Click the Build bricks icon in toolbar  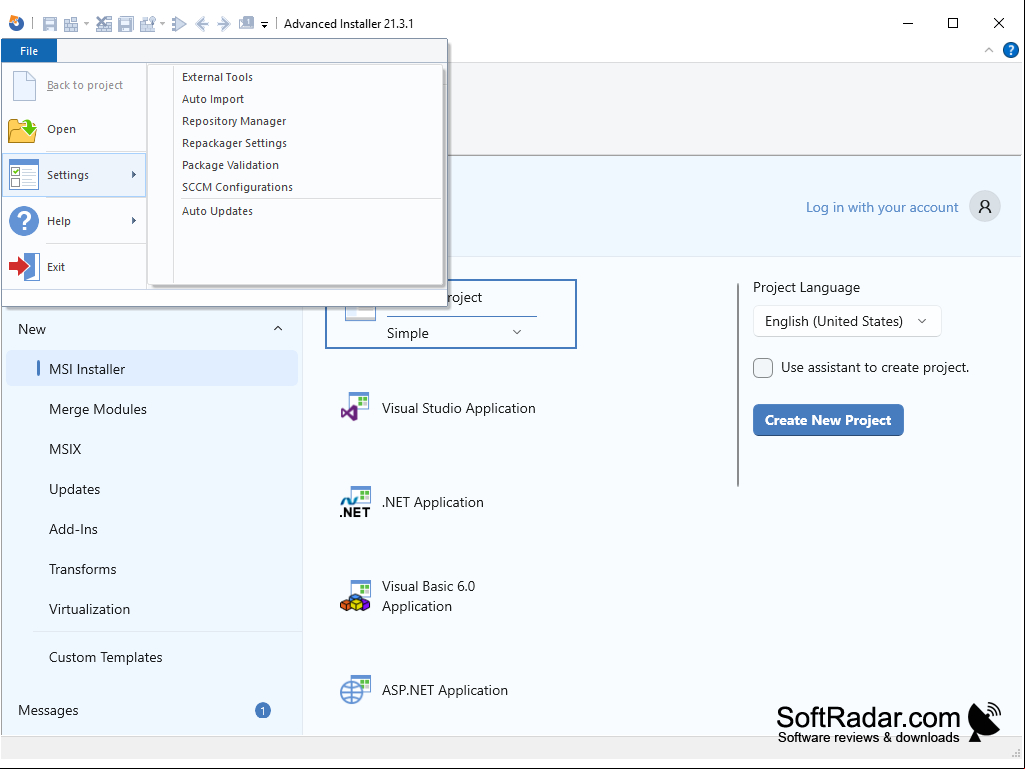[71, 24]
